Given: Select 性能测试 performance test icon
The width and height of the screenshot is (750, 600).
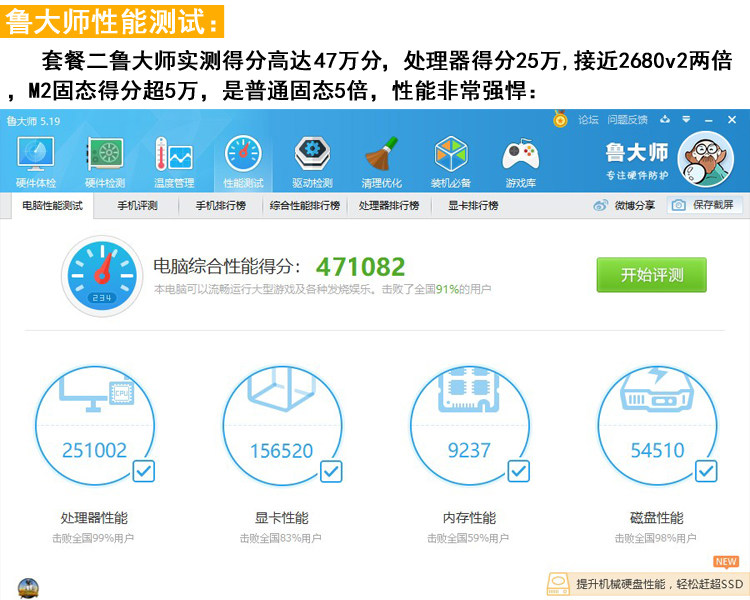Looking at the screenshot, I should point(243,154).
